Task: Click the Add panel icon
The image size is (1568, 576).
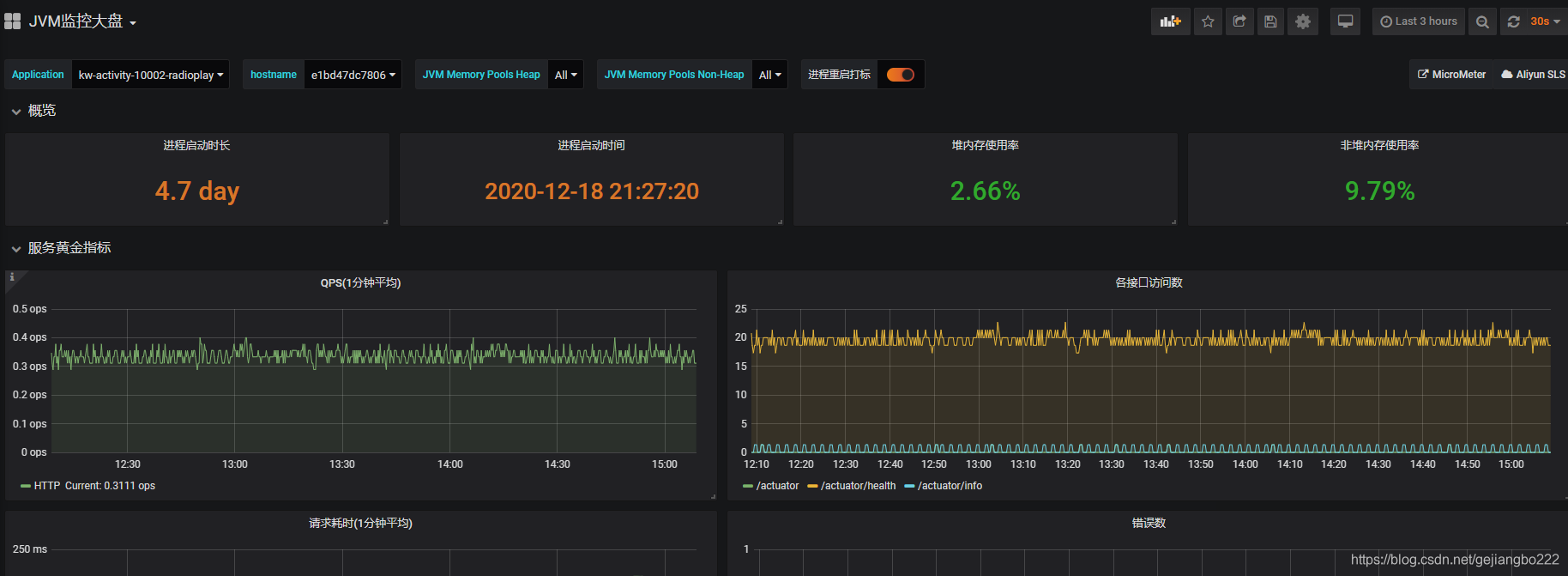Action: [1170, 21]
